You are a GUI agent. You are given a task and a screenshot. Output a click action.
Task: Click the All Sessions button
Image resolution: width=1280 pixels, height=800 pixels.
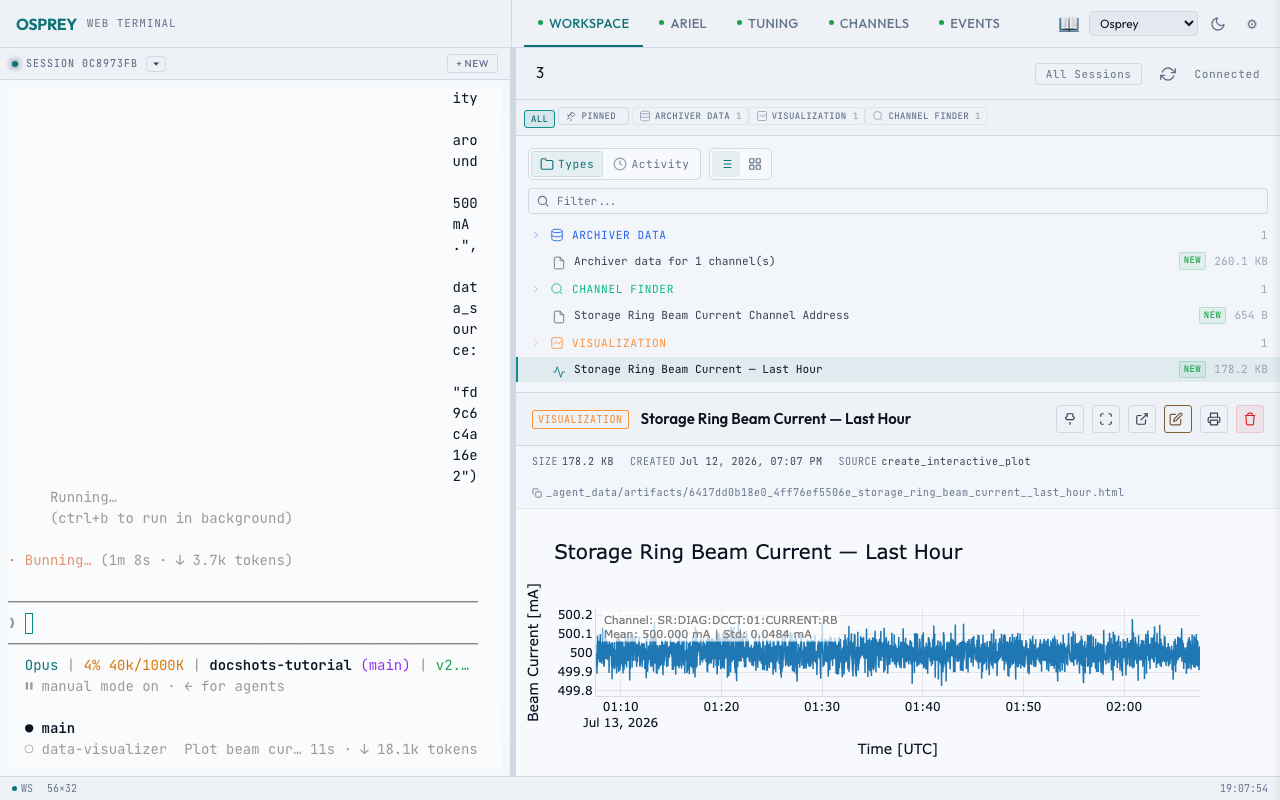tap(1088, 74)
